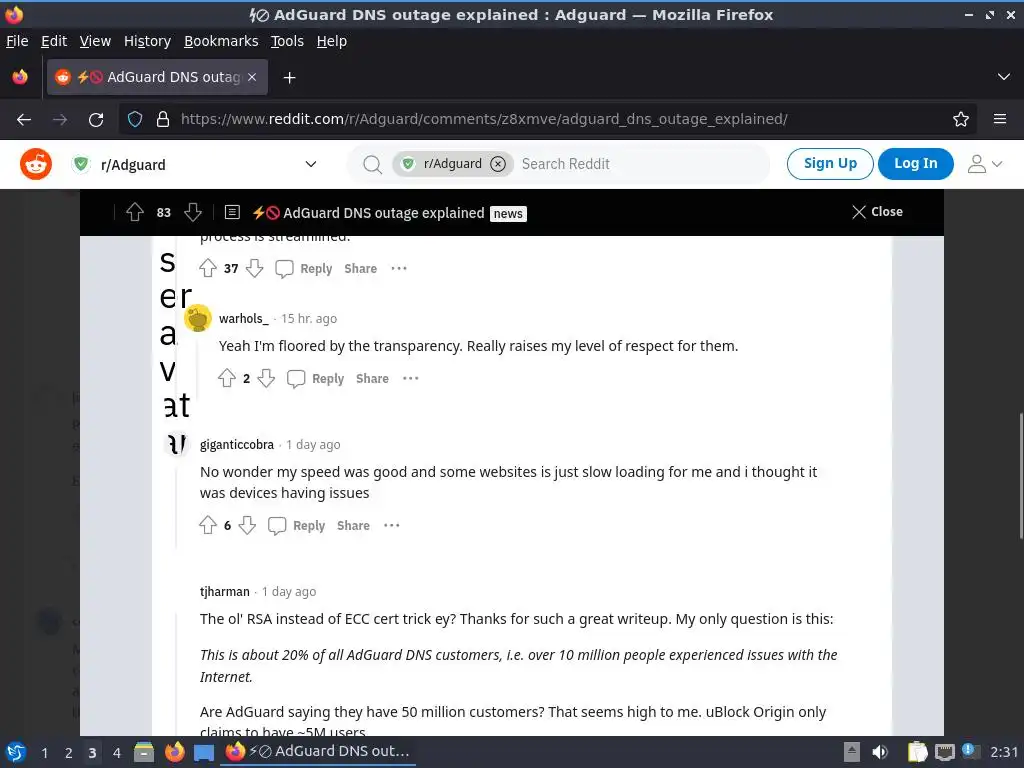
Task: Open the Edit menu
Action: [x=54, y=41]
